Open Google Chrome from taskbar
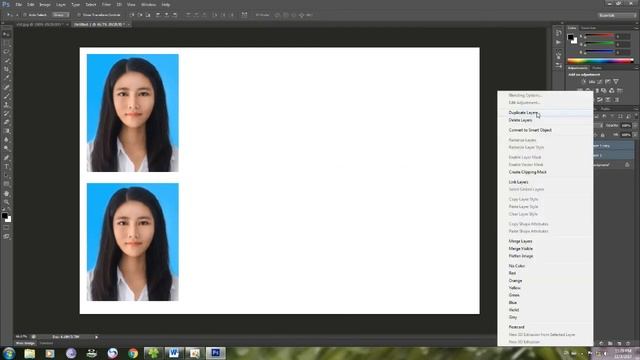The width and height of the screenshot is (640, 360). tap(133, 353)
